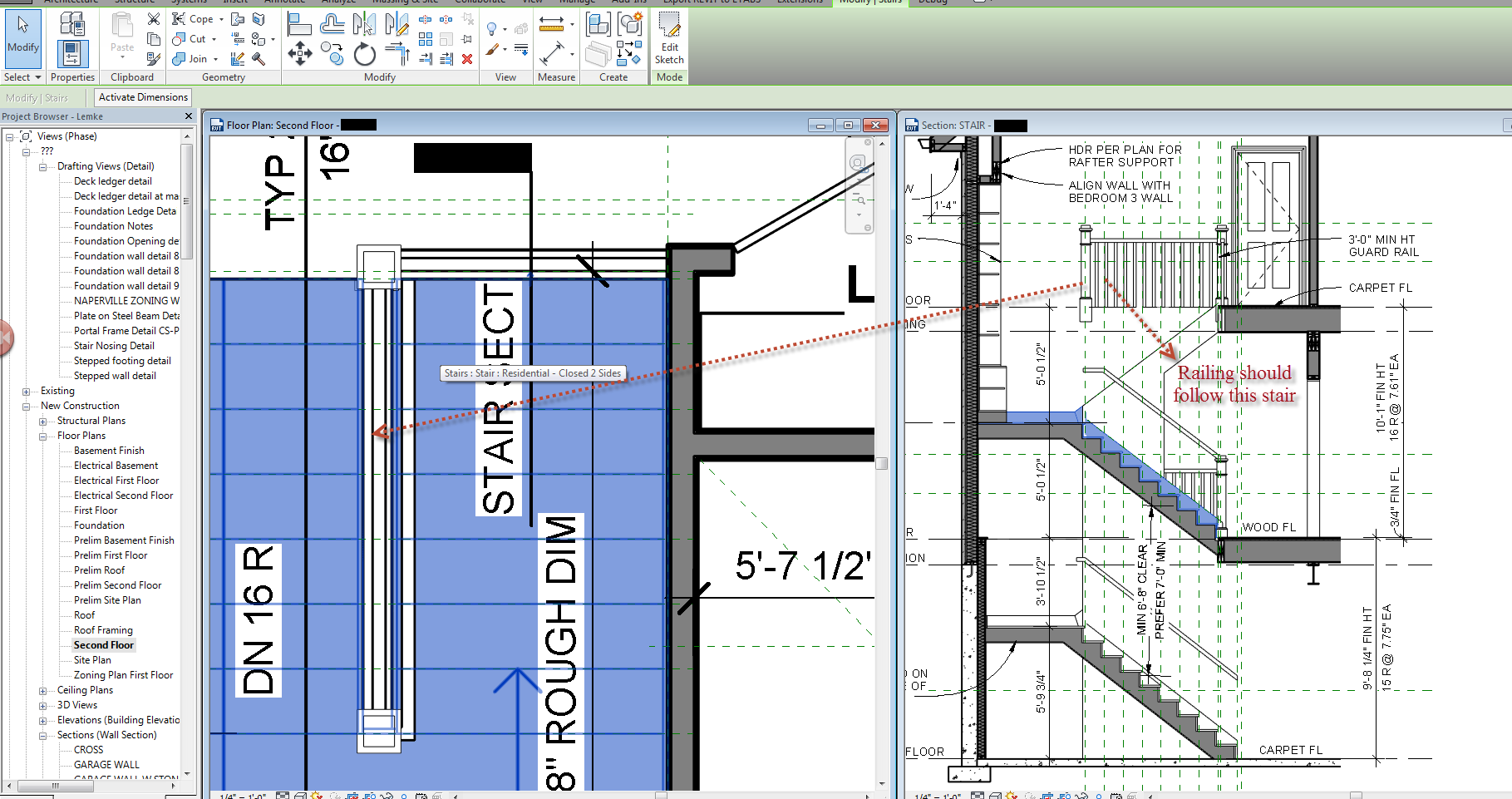1512x799 pixels.
Task: Select the Second Floor plan item
Action: coord(104,645)
